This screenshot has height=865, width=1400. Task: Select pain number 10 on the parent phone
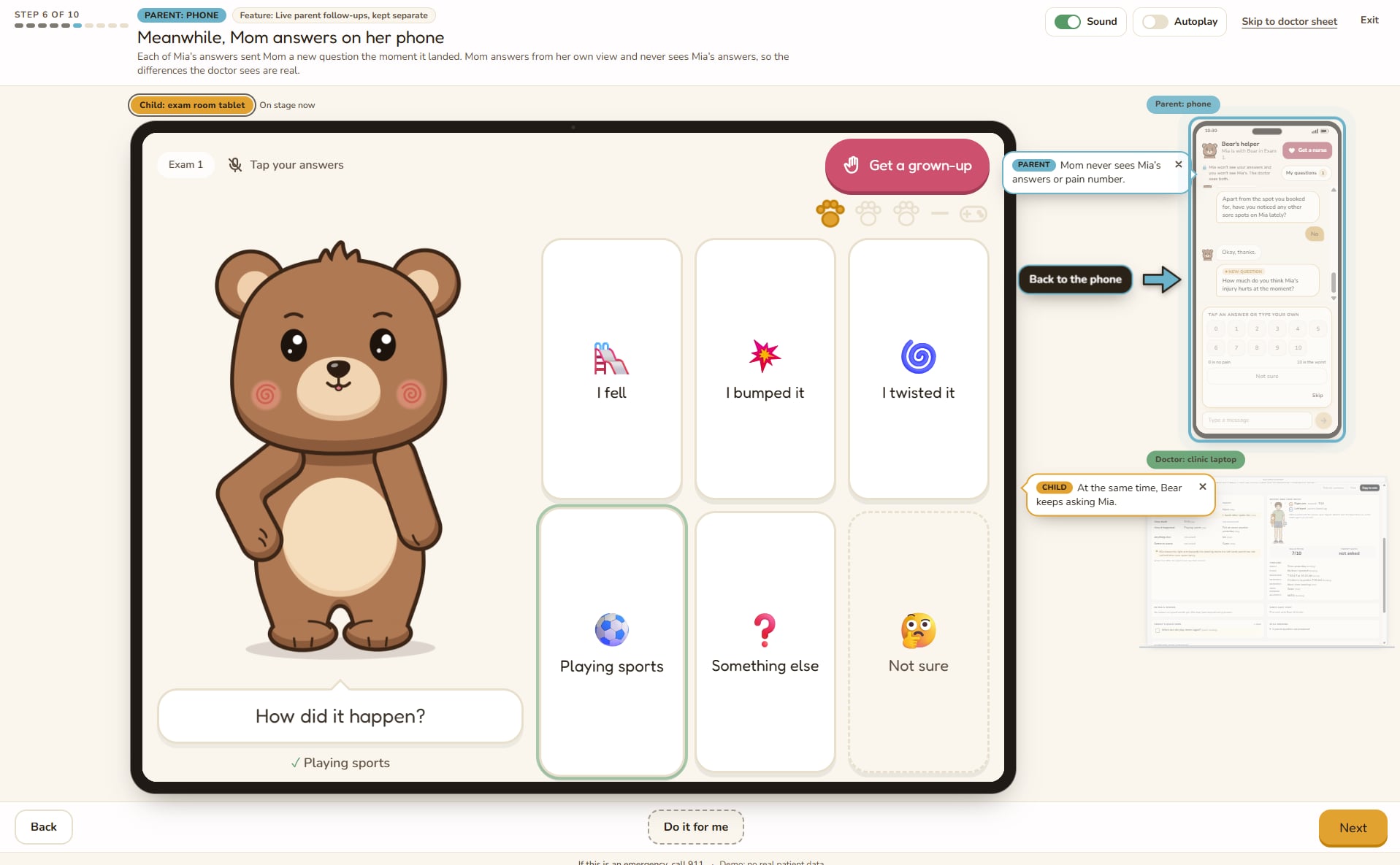(1298, 347)
